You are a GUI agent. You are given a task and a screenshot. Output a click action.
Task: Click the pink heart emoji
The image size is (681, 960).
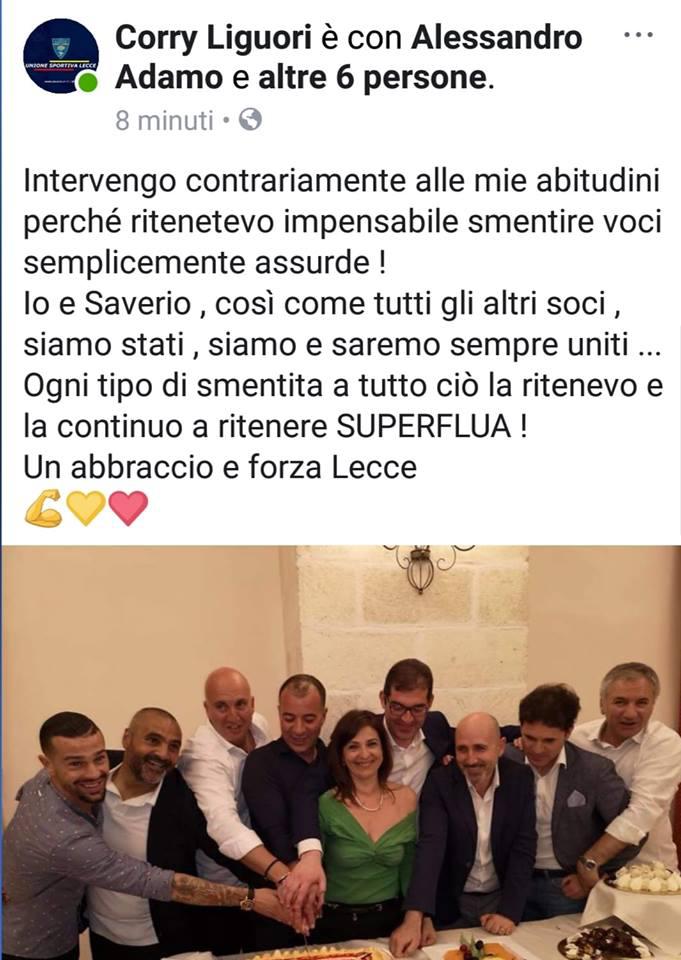tap(128, 508)
